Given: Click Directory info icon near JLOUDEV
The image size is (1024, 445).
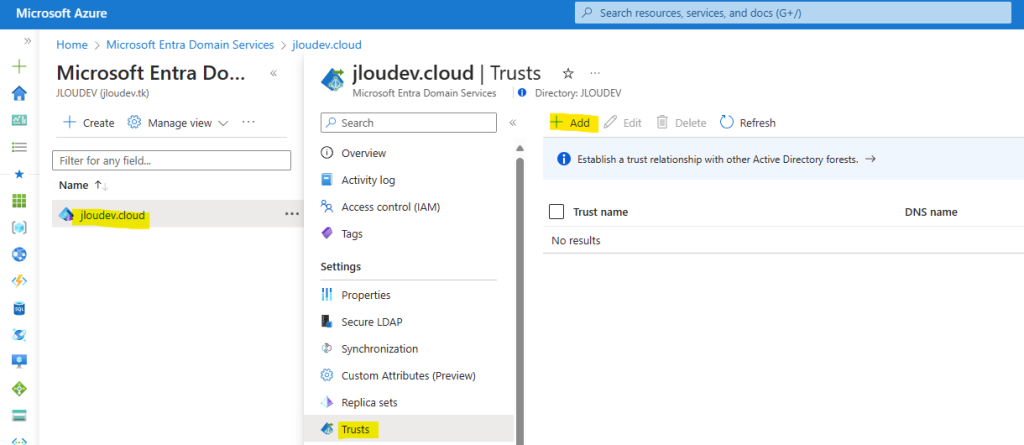Looking at the screenshot, I should pyautogui.click(x=522, y=93).
